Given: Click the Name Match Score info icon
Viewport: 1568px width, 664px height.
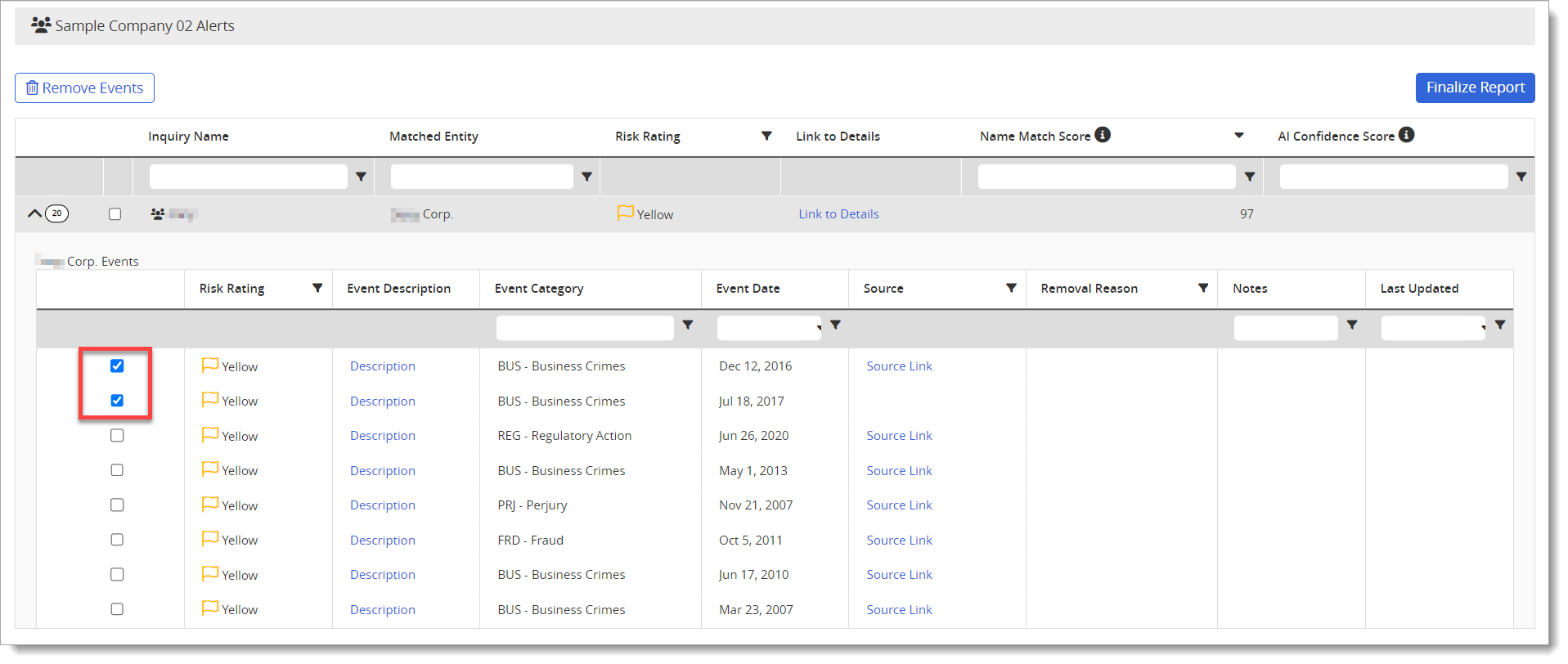Looking at the screenshot, I should [1103, 135].
